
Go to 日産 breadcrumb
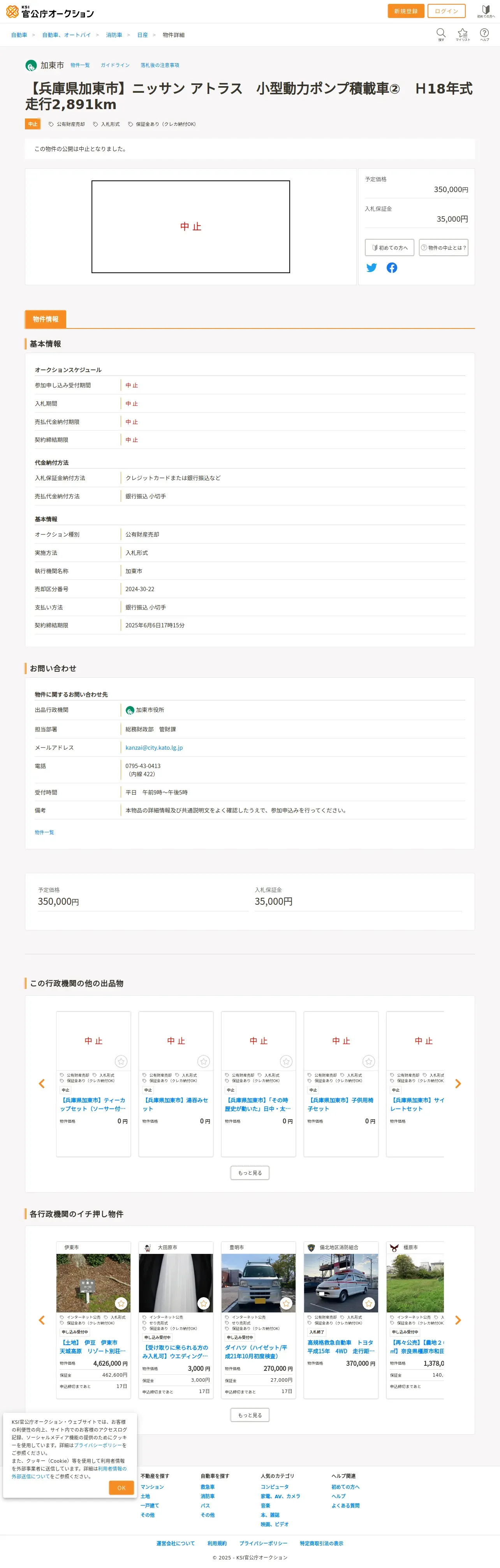pos(143,35)
